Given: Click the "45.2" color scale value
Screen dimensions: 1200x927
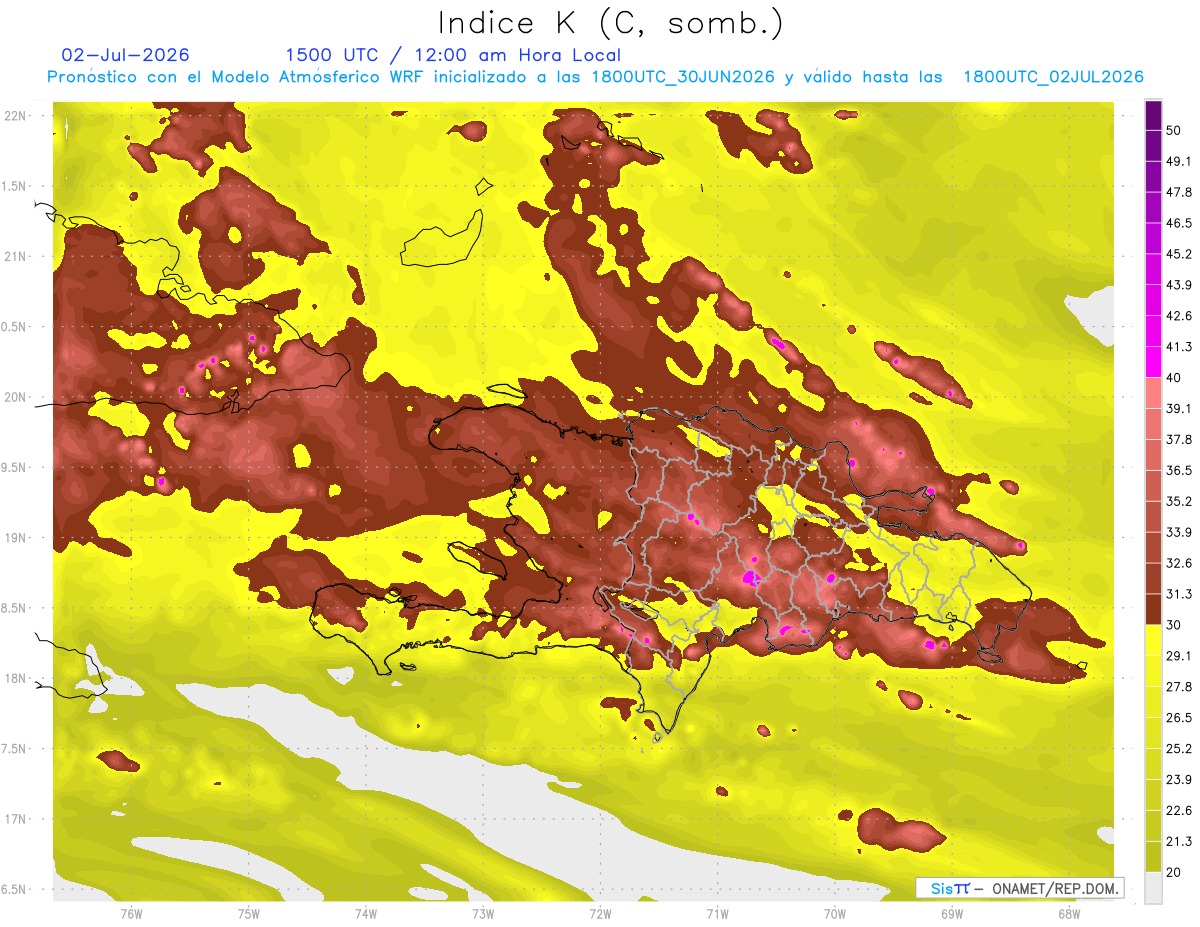Looking at the screenshot, I should [x=1179, y=254].
